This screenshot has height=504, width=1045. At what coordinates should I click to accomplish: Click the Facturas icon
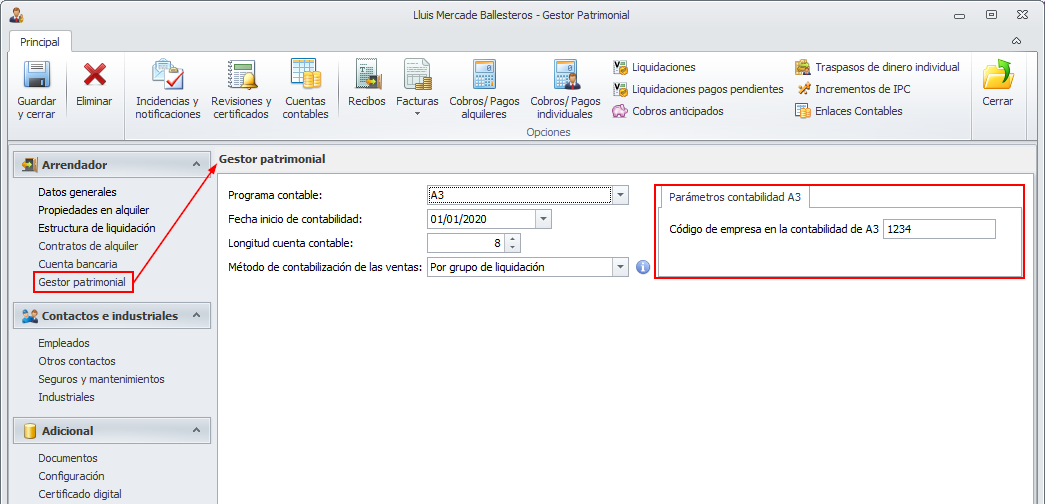(x=417, y=75)
